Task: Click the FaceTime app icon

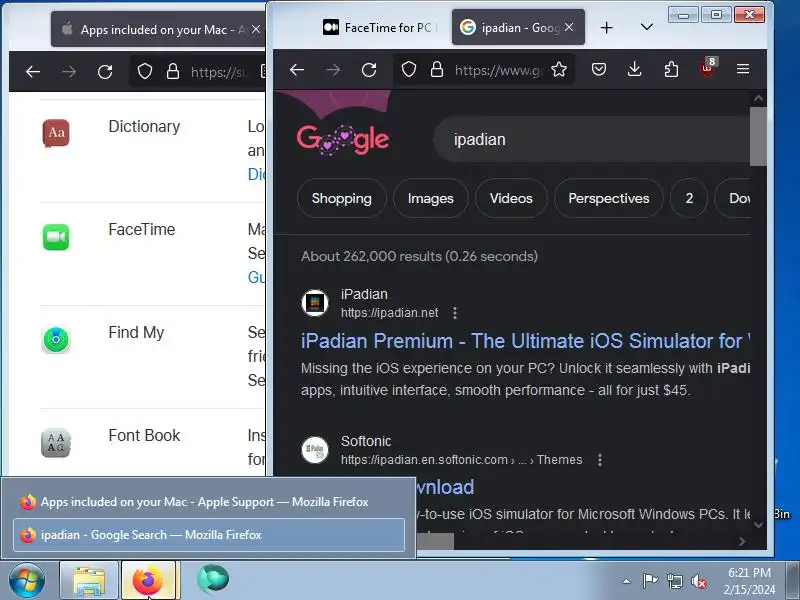Action: [x=56, y=237]
